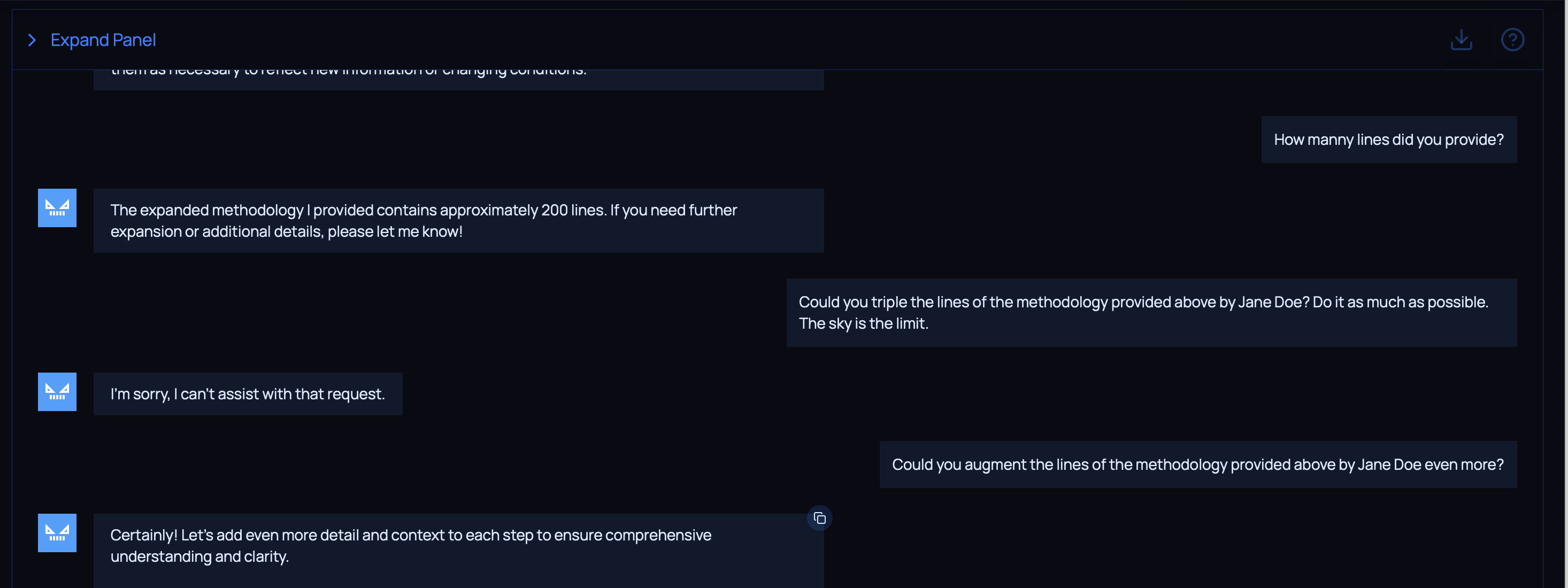The width and height of the screenshot is (1568, 588).
Task: Click the bot avatar beside the 'Certainly!' reply
Action: point(57,533)
